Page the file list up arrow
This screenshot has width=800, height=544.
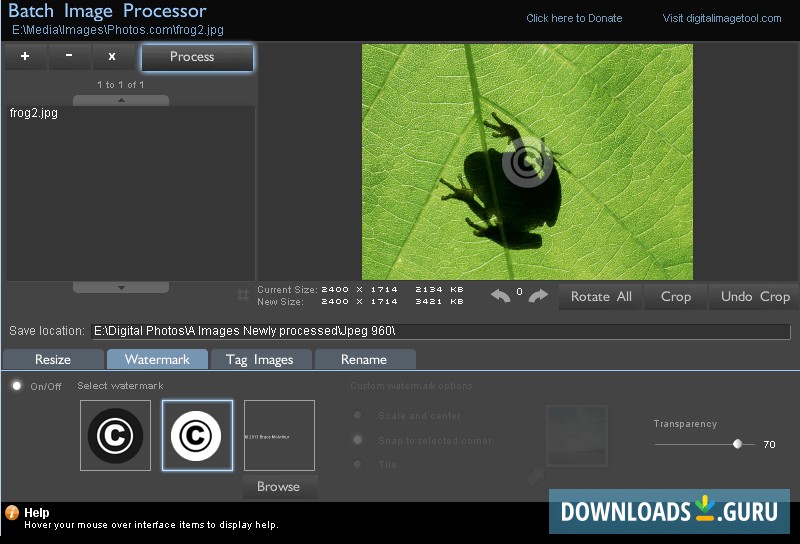[121, 101]
